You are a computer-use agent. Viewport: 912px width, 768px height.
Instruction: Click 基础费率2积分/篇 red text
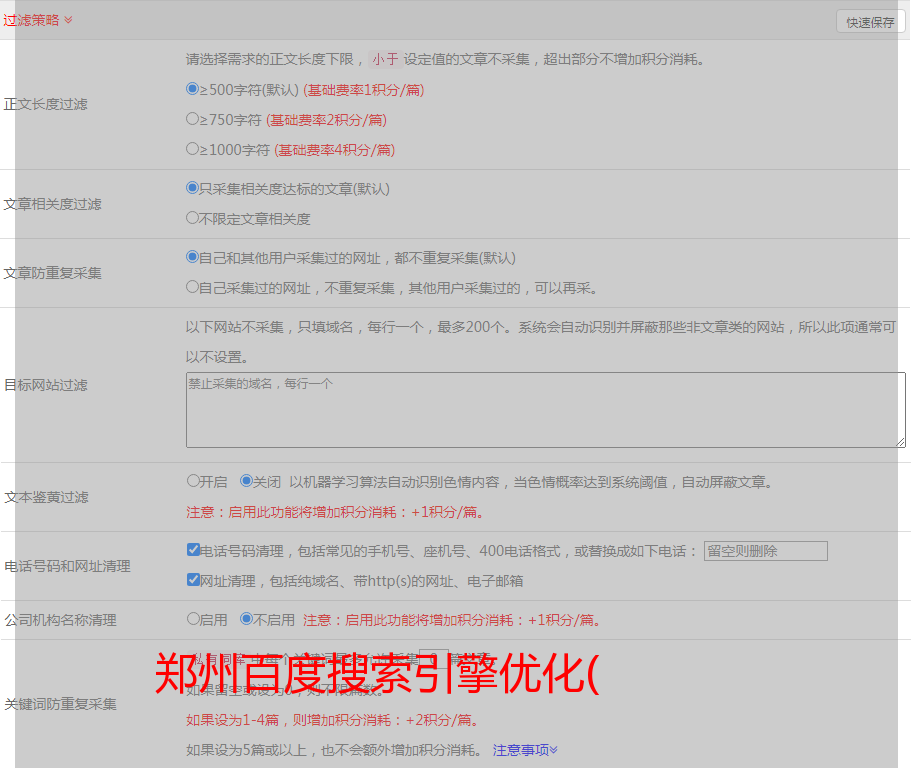click(x=327, y=120)
